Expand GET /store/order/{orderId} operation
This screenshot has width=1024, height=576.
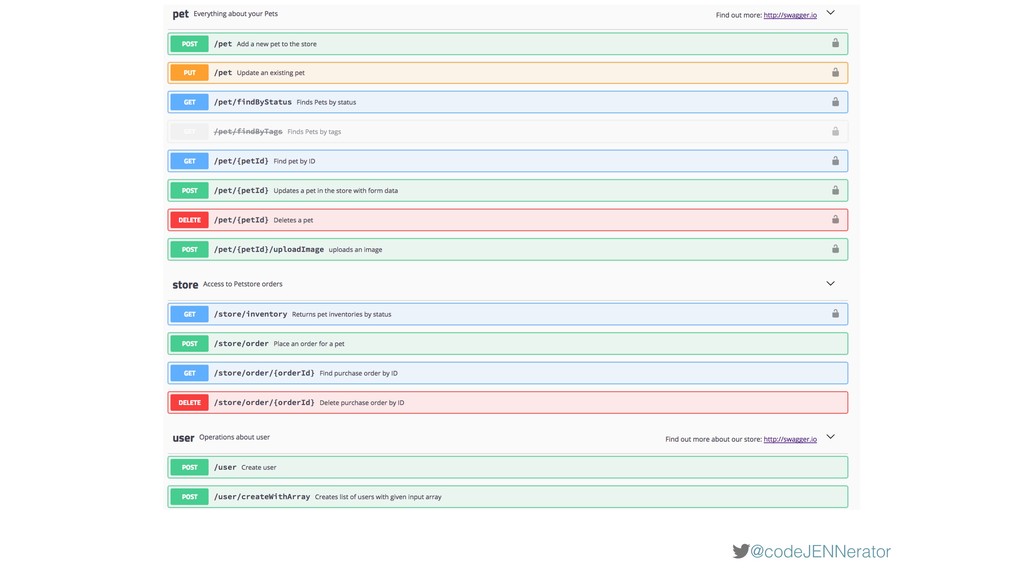pos(507,373)
